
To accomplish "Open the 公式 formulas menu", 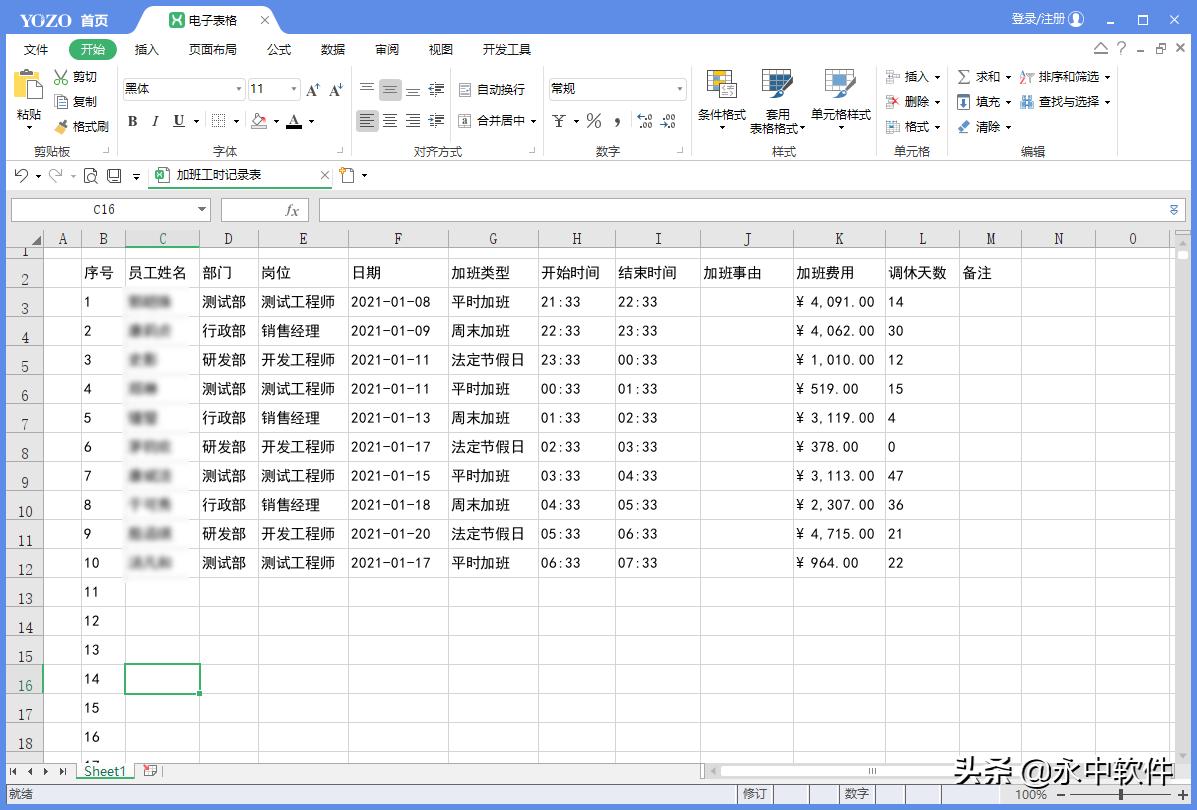I will [x=277, y=48].
